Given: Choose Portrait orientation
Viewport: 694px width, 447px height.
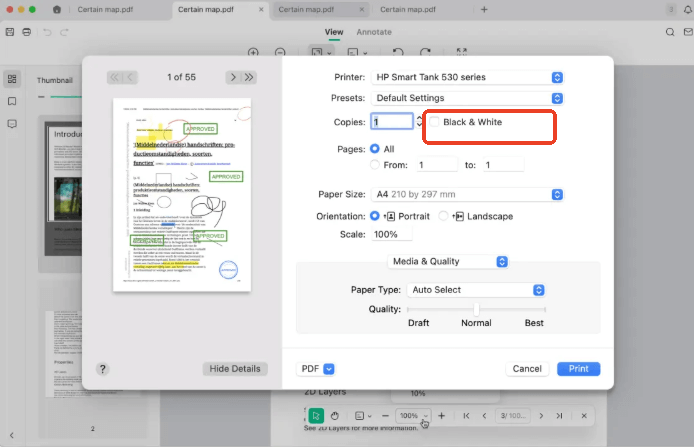Looking at the screenshot, I should [x=375, y=216].
